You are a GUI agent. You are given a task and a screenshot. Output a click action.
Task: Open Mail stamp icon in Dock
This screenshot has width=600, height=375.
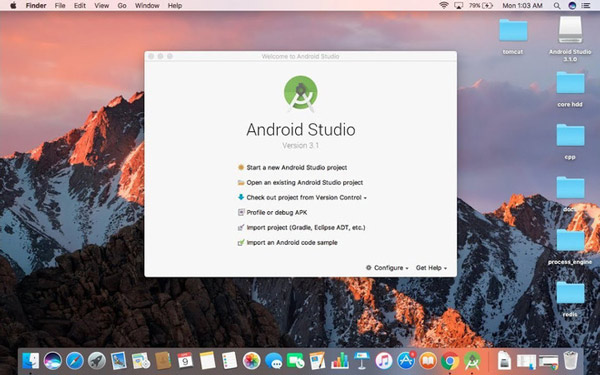pos(119,360)
